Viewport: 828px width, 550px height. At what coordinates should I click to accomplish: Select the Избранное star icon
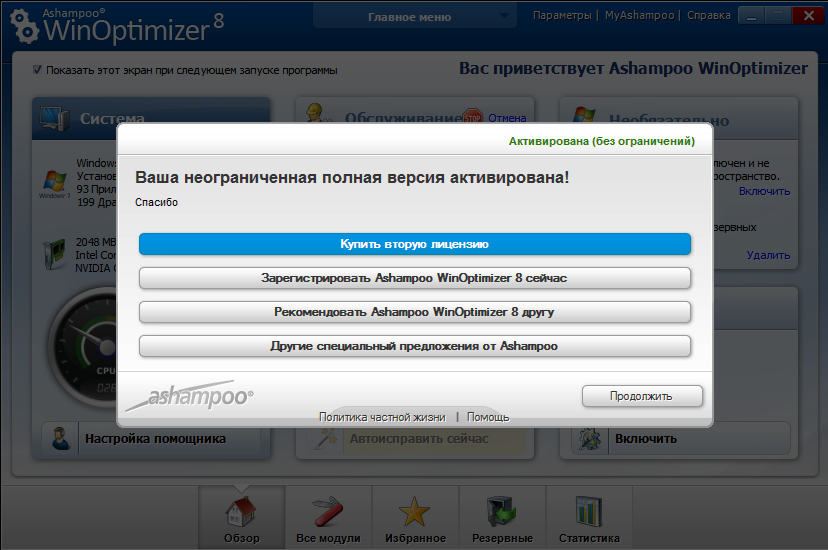point(415,513)
